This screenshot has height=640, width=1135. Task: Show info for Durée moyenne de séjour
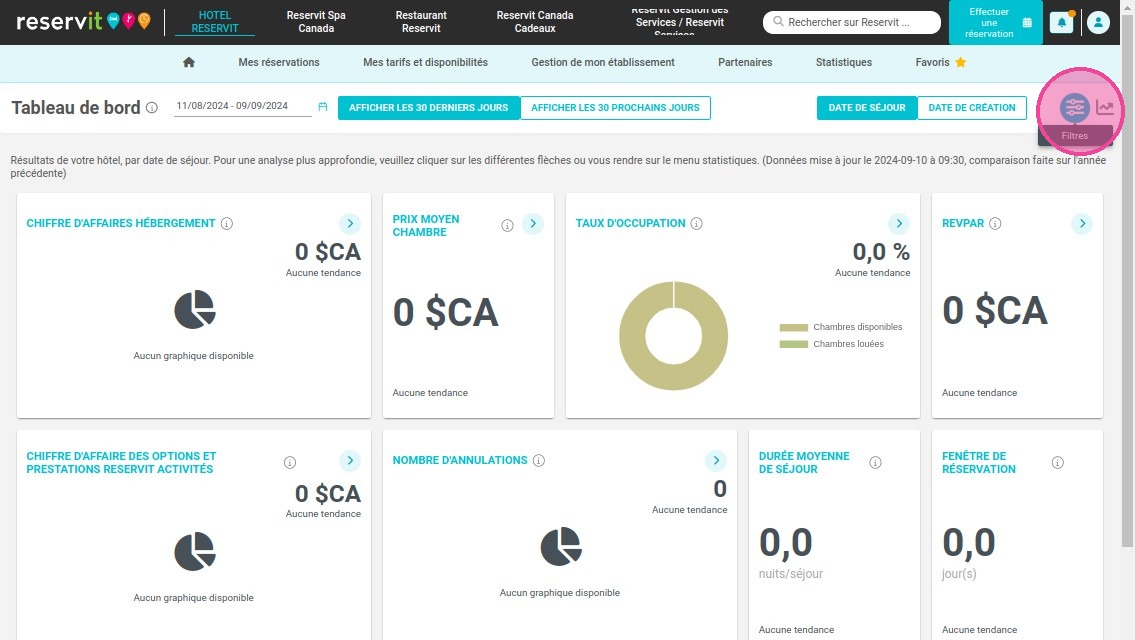(x=875, y=462)
